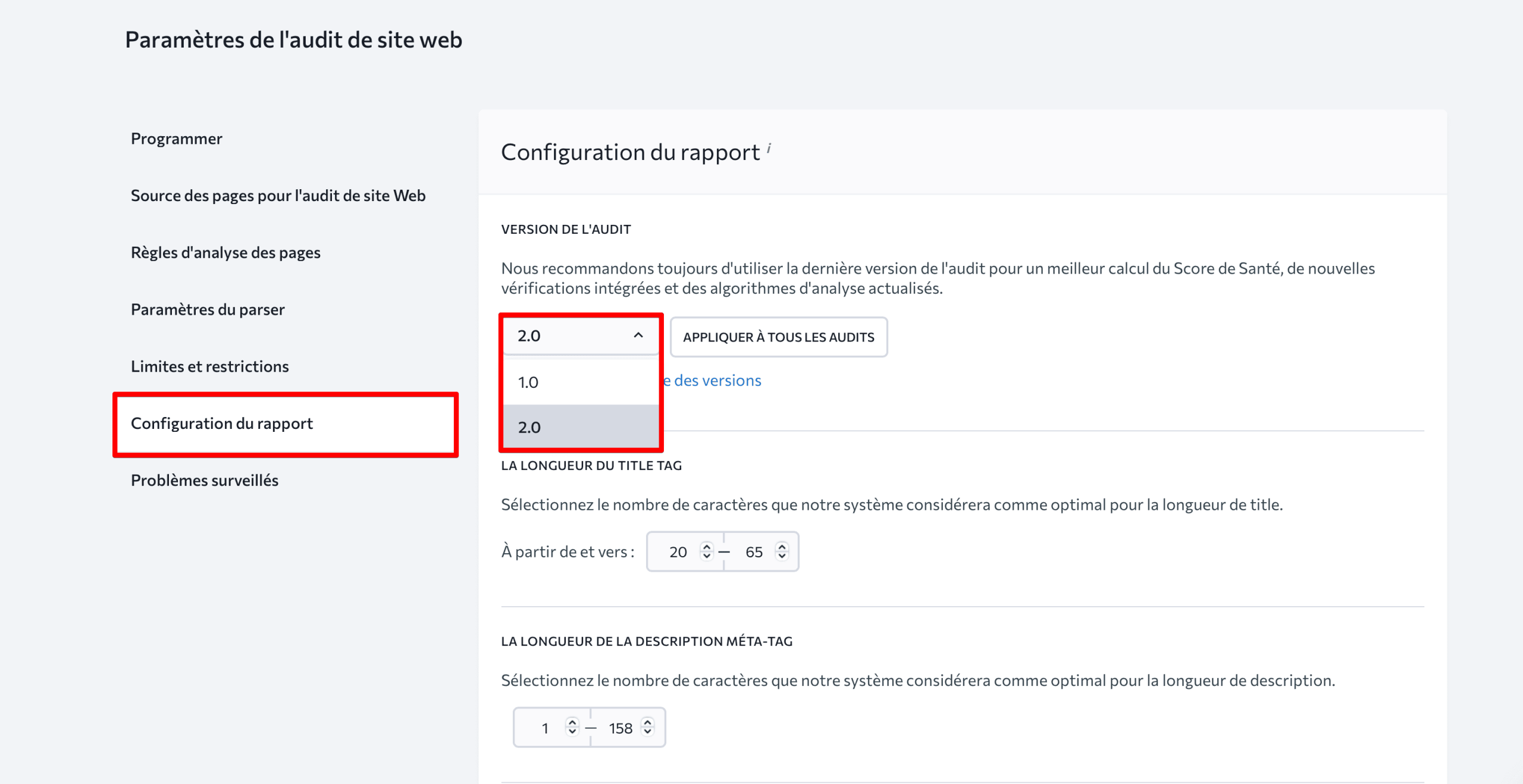Increase meta description minimum value of 1
The image size is (1523, 784).
(x=572, y=722)
